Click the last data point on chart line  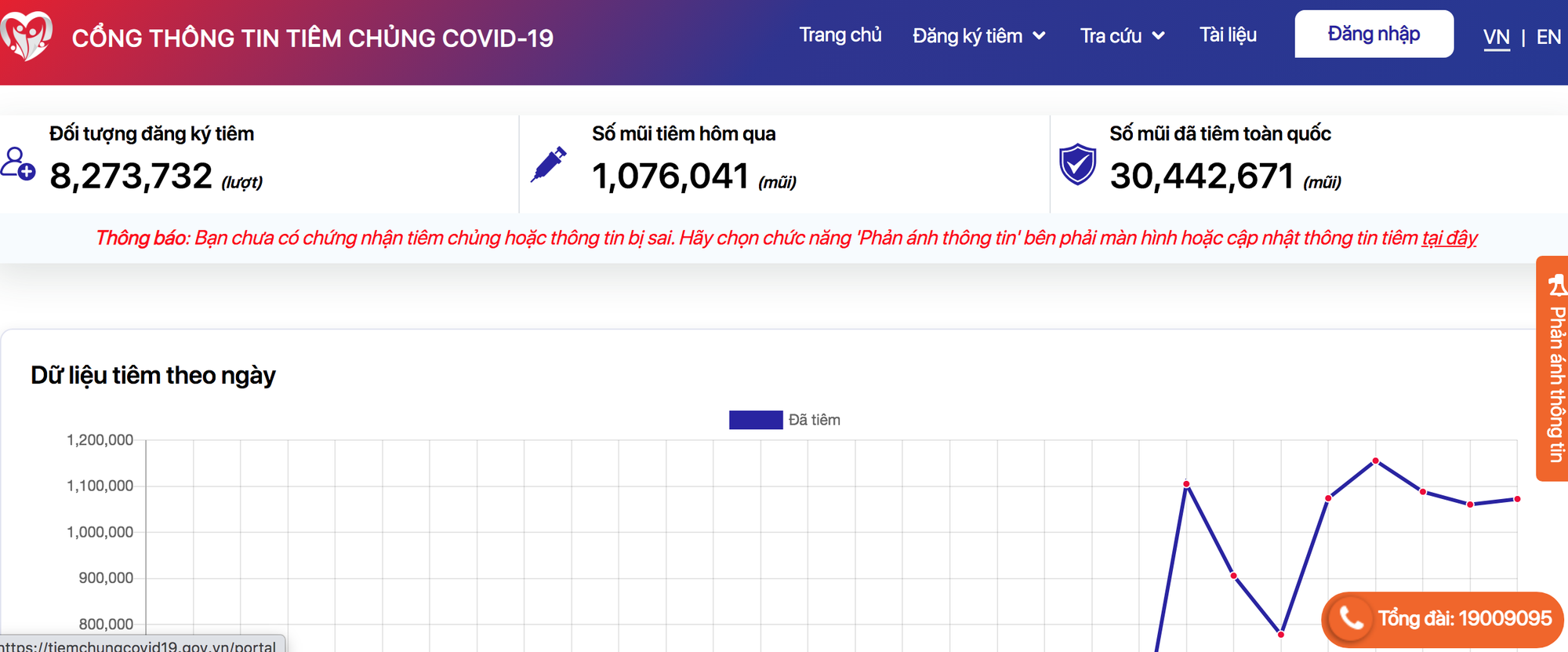pos(1517,499)
